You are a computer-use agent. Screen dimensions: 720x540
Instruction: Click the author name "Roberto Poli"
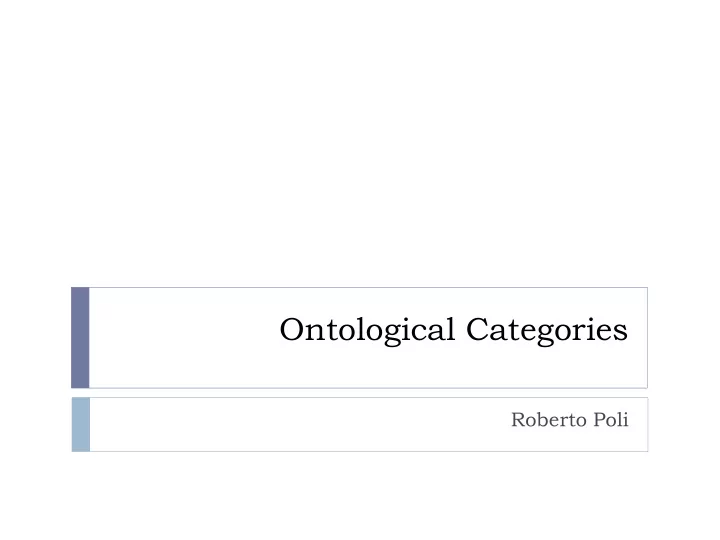569,420
